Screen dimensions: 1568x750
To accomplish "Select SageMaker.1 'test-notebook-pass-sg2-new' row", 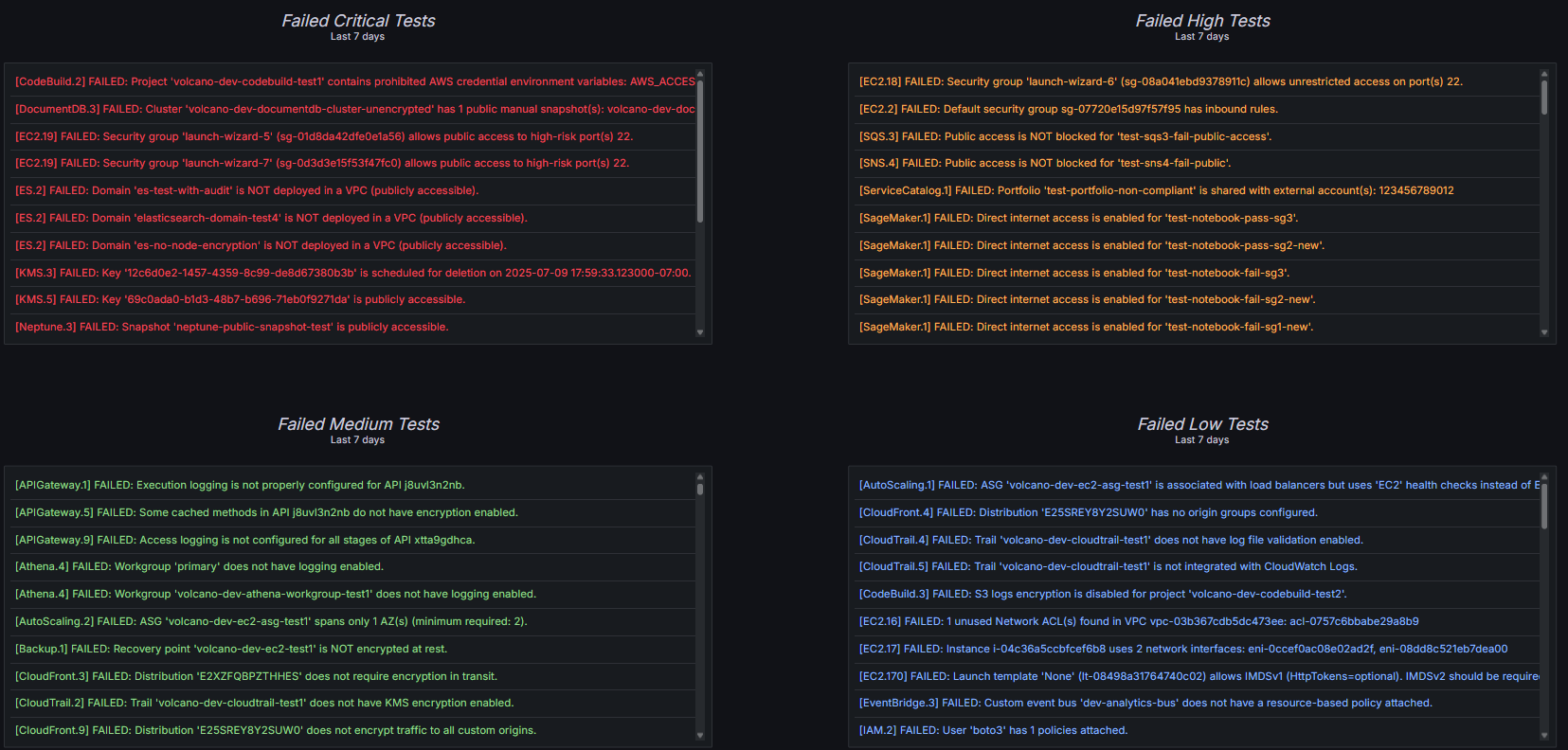I will [1195, 245].
